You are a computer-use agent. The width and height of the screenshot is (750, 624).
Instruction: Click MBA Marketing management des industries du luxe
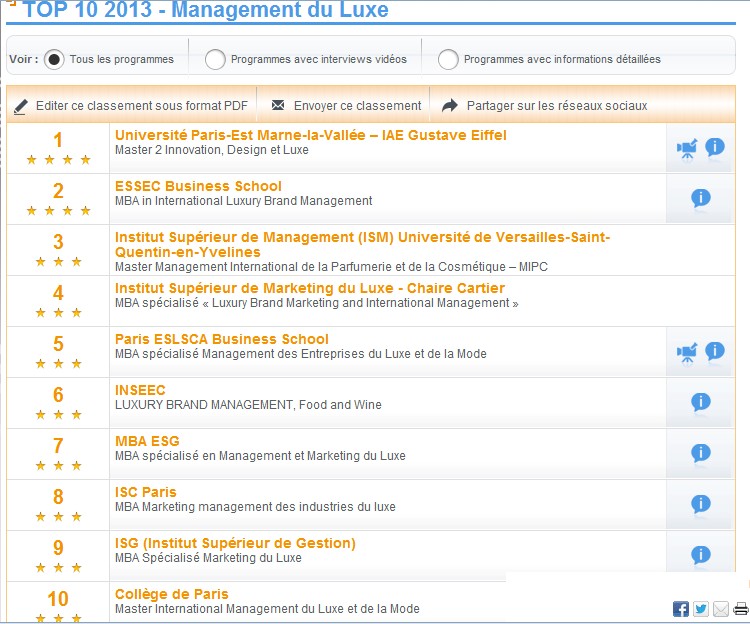pyautogui.click(x=255, y=507)
